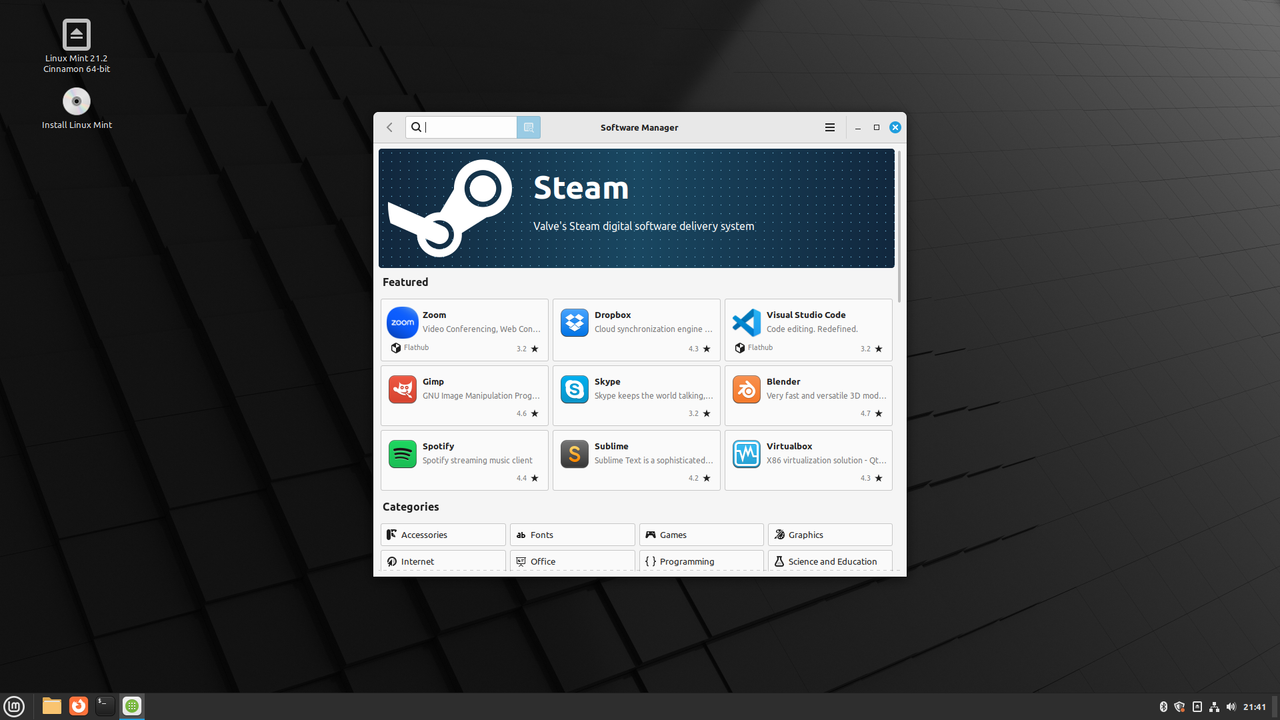This screenshot has height=720, width=1280.
Task: Select the Install Linux Mint desktop icon
Action: 76,109
